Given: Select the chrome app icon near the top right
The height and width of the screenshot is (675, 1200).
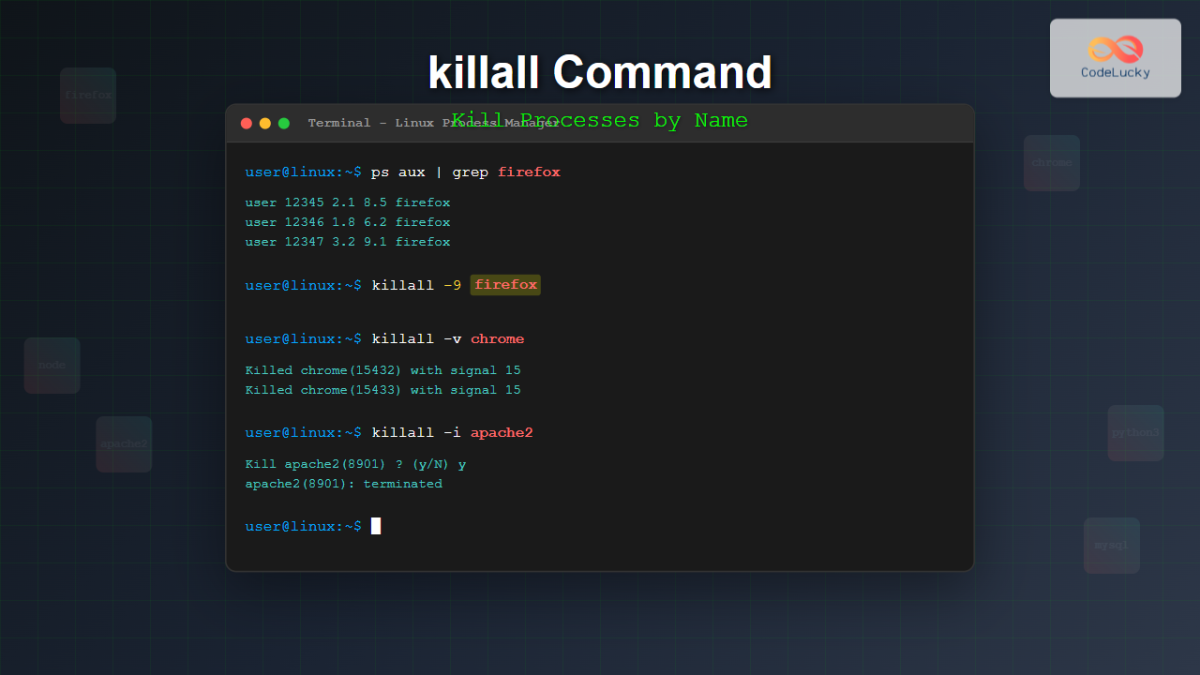Looking at the screenshot, I should tap(1051, 162).
